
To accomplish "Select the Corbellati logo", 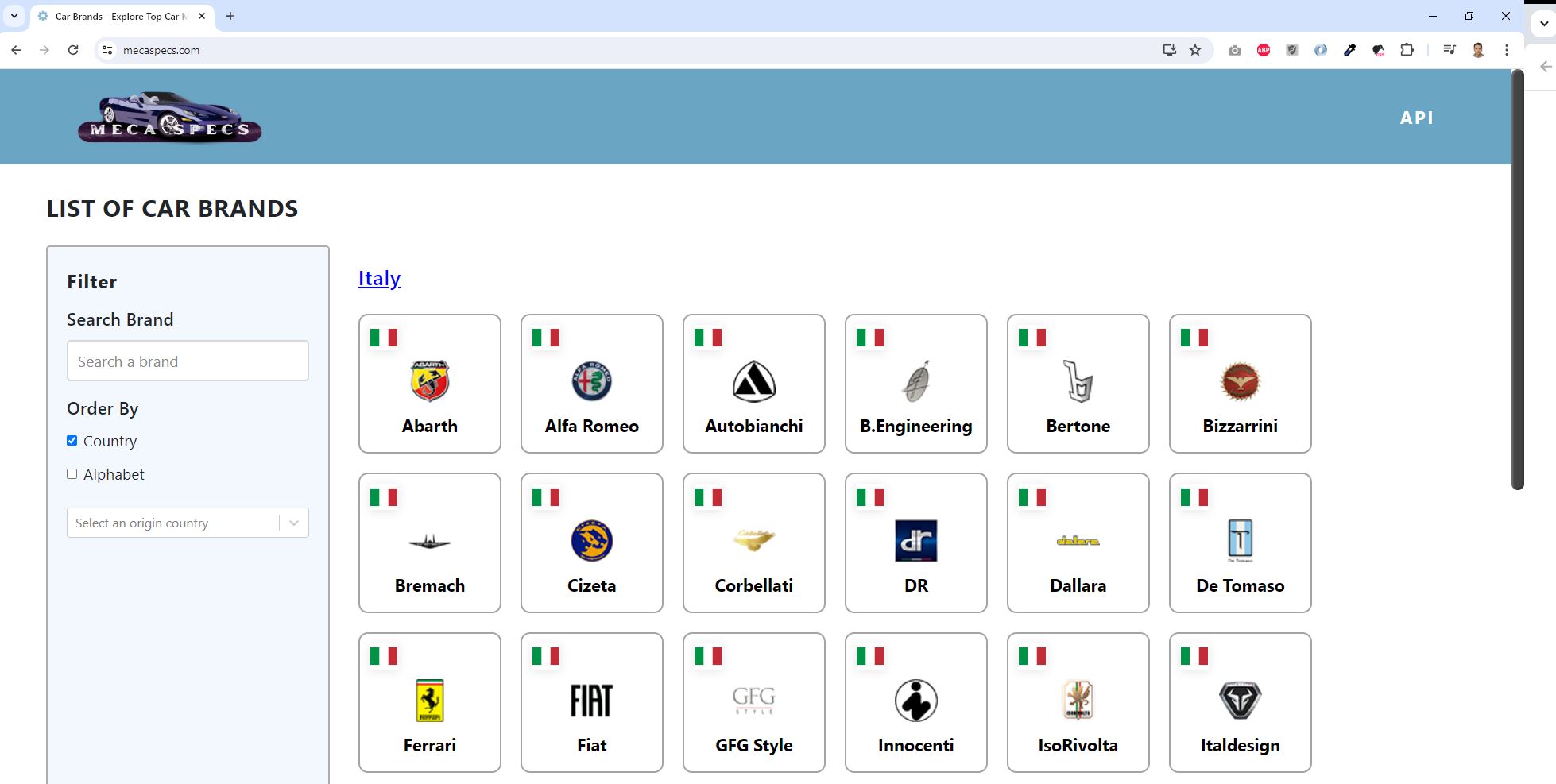I will tap(754, 540).
